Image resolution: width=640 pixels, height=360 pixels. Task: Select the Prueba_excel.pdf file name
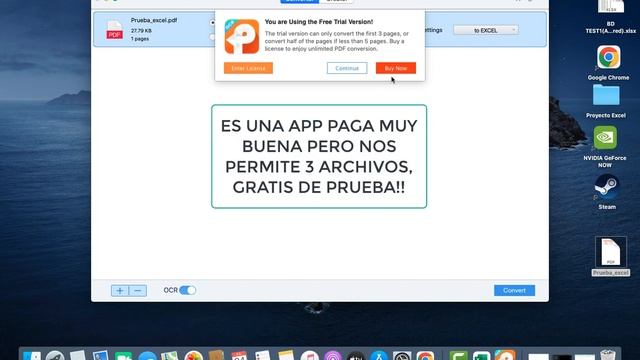[154, 20]
